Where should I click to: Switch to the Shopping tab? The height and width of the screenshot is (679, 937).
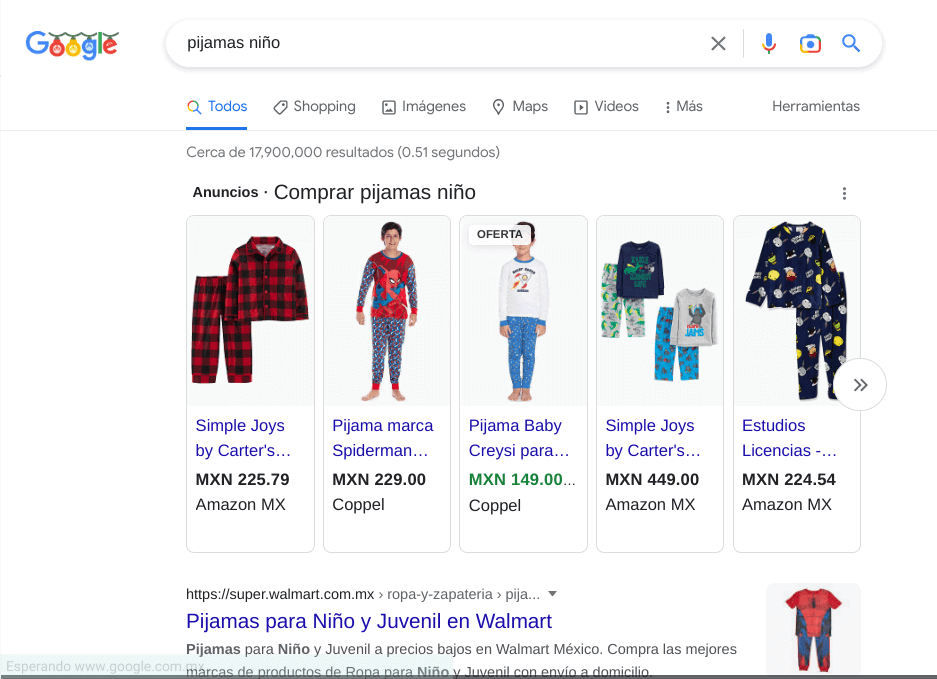(x=314, y=106)
